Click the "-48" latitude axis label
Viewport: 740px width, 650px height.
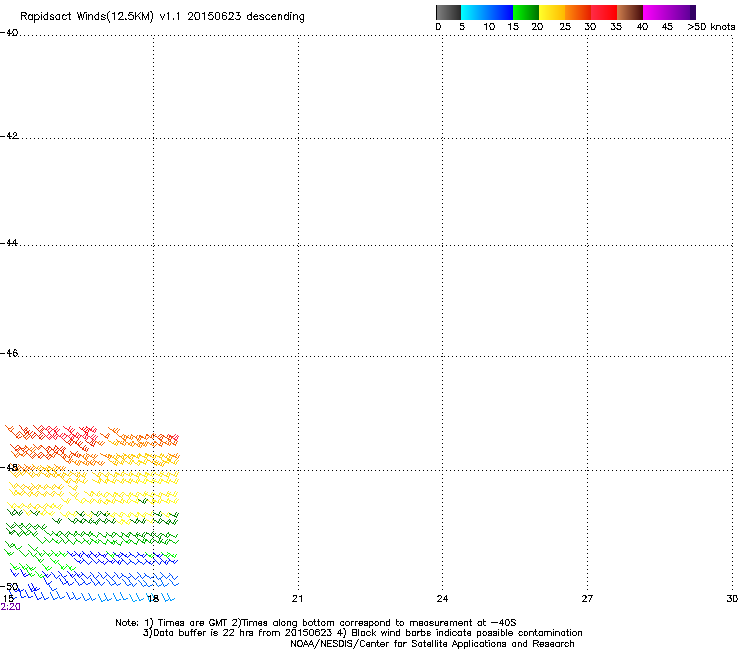click(9, 467)
